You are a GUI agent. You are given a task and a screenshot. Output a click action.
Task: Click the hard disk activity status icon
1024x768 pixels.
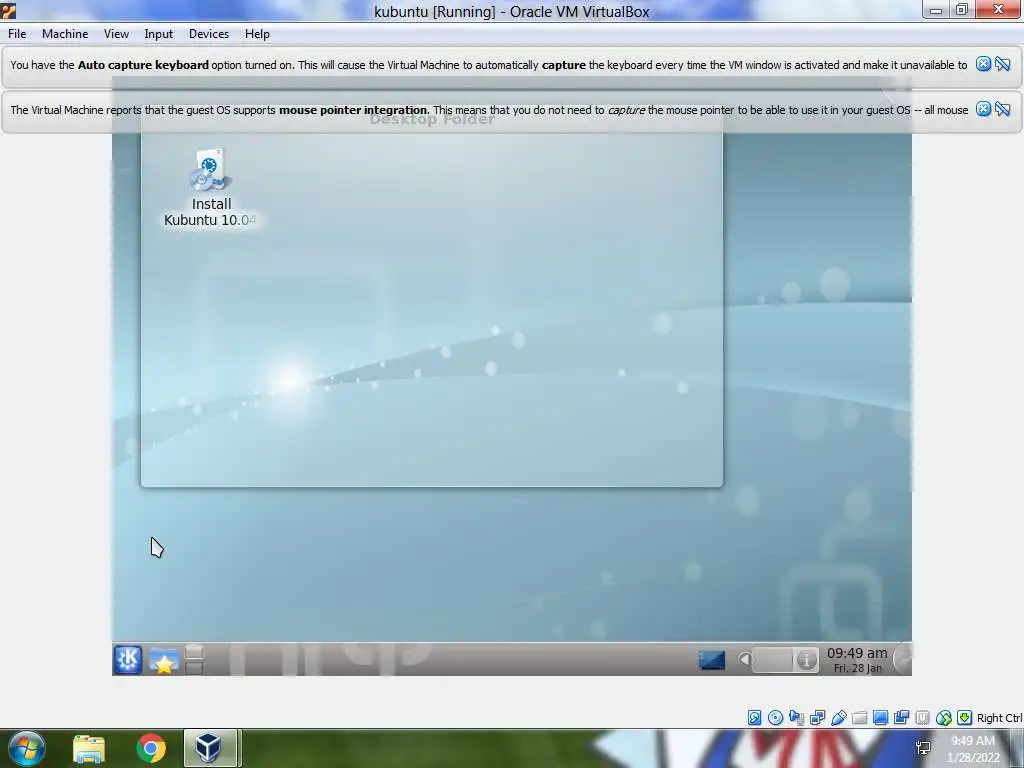754,718
